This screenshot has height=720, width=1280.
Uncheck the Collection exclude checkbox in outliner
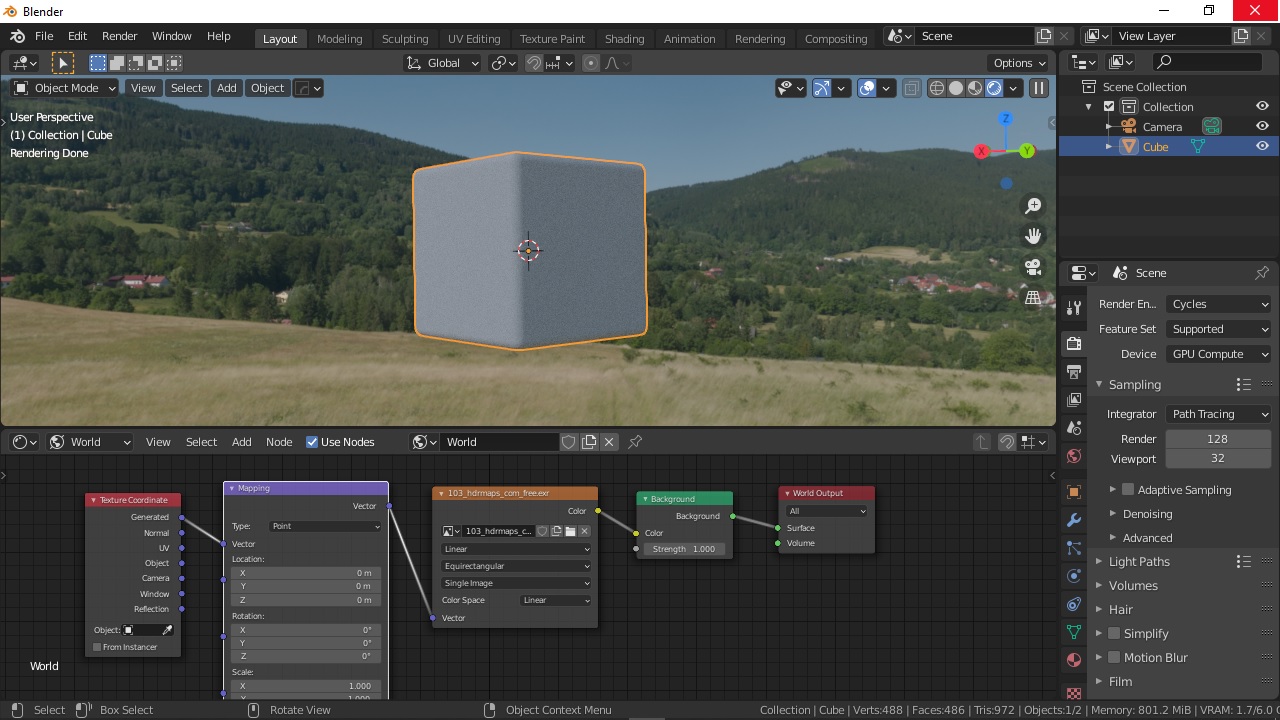pos(1109,107)
